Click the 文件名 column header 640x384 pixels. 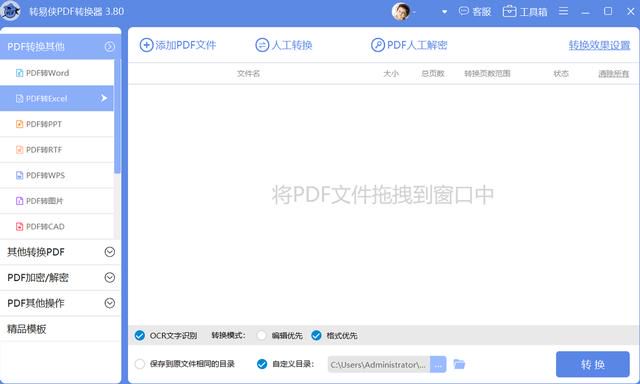click(x=248, y=73)
